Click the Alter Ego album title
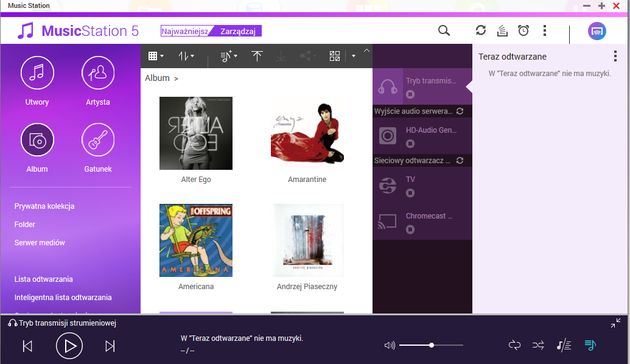This screenshot has width=630, height=364. [196, 179]
